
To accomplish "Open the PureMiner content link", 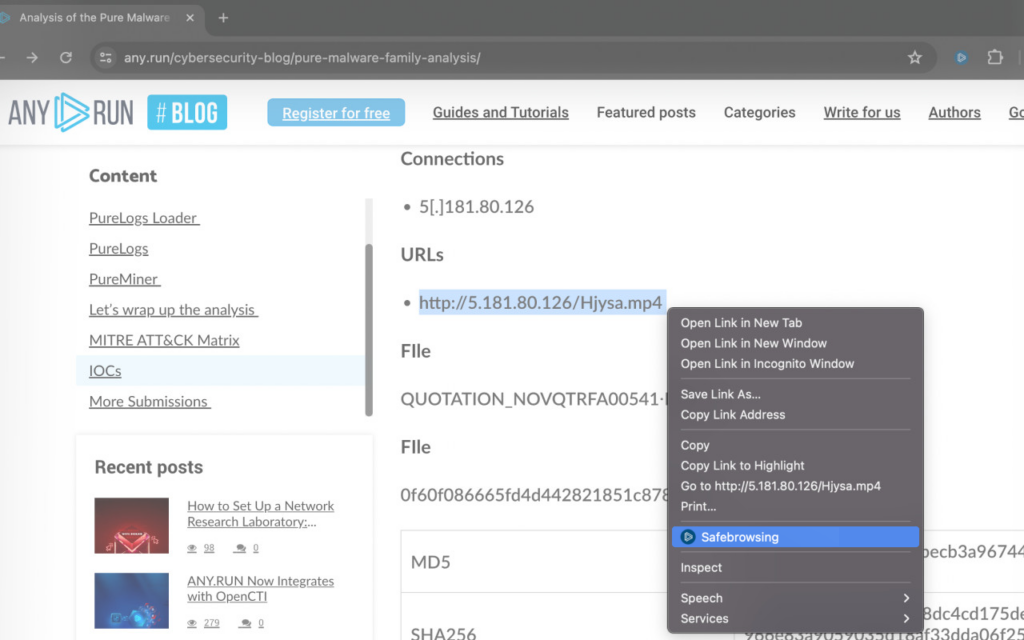I will click(124, 279).
